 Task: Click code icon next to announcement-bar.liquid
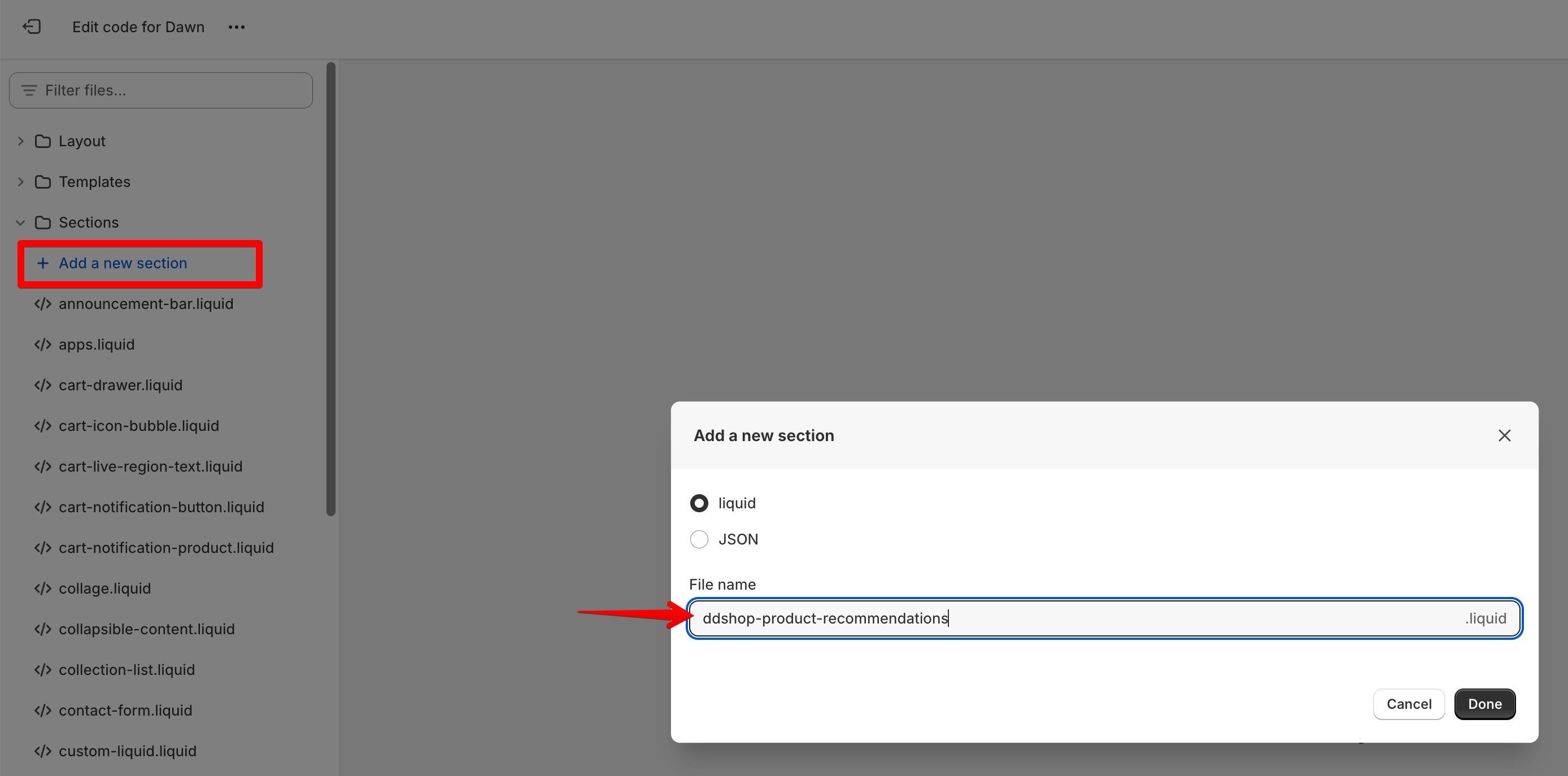42,304
